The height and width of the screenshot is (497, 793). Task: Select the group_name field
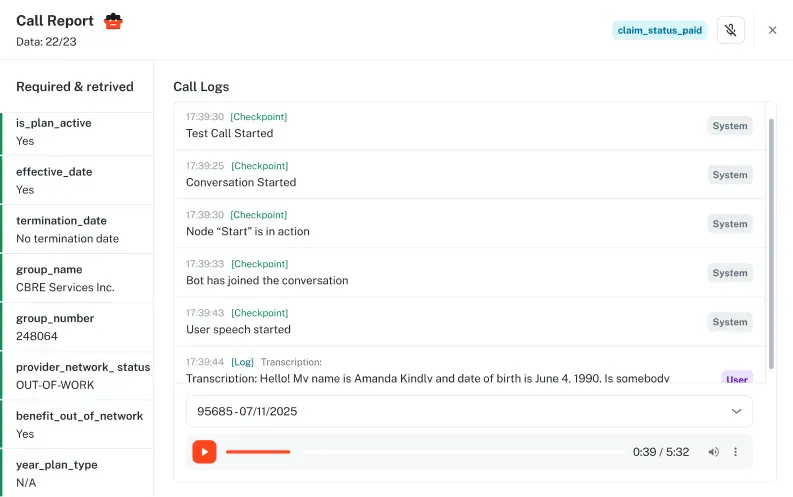tap(77, 279)
